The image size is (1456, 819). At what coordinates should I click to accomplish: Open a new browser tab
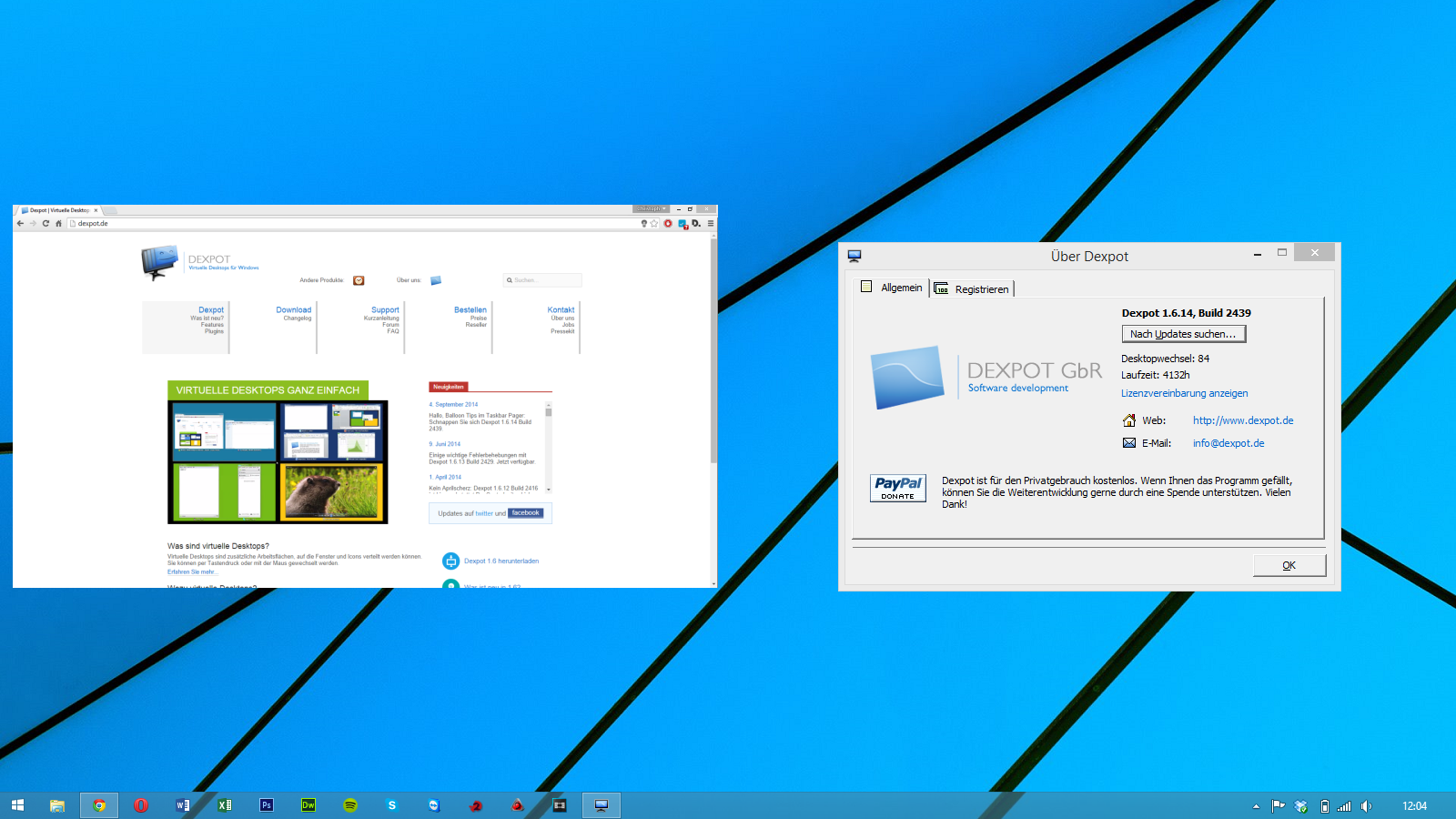[x=110, y=210]
